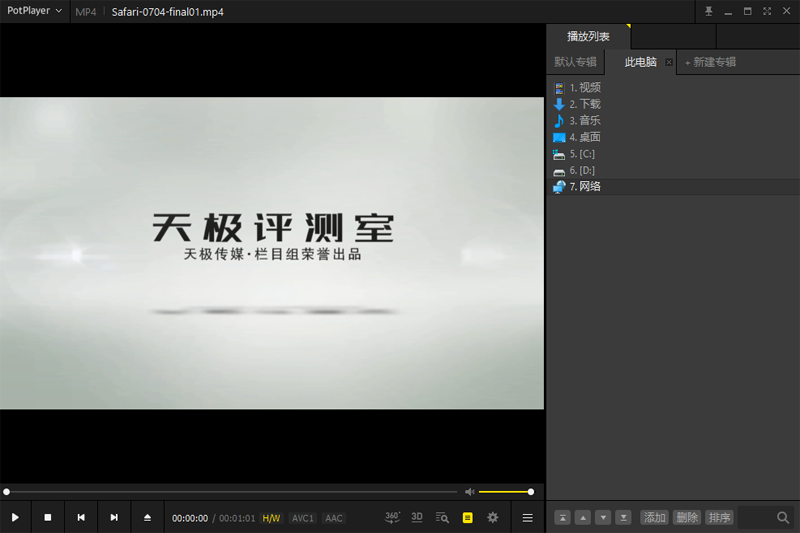Click the network globe icon

pos(559,187)
